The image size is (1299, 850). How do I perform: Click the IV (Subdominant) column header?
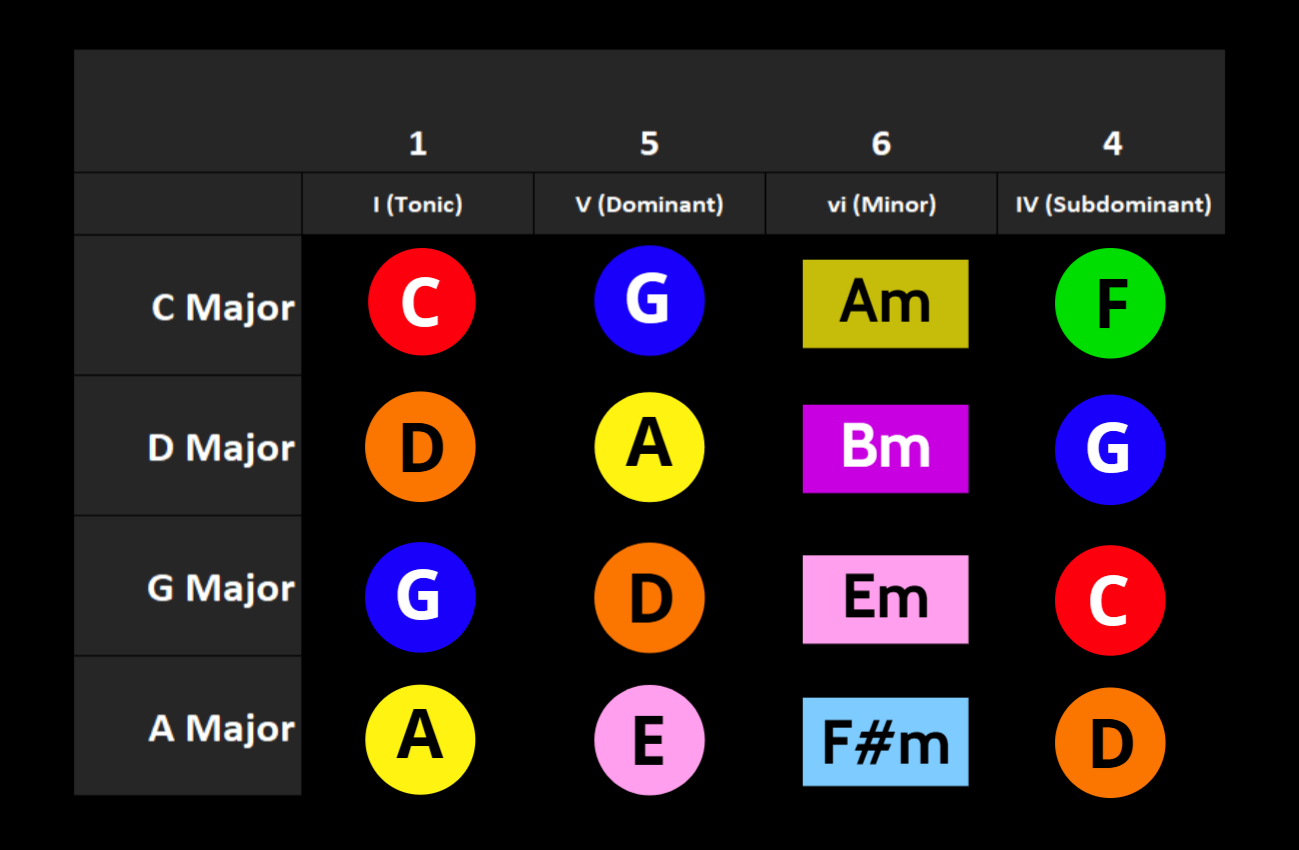[x=1112, y=204]
